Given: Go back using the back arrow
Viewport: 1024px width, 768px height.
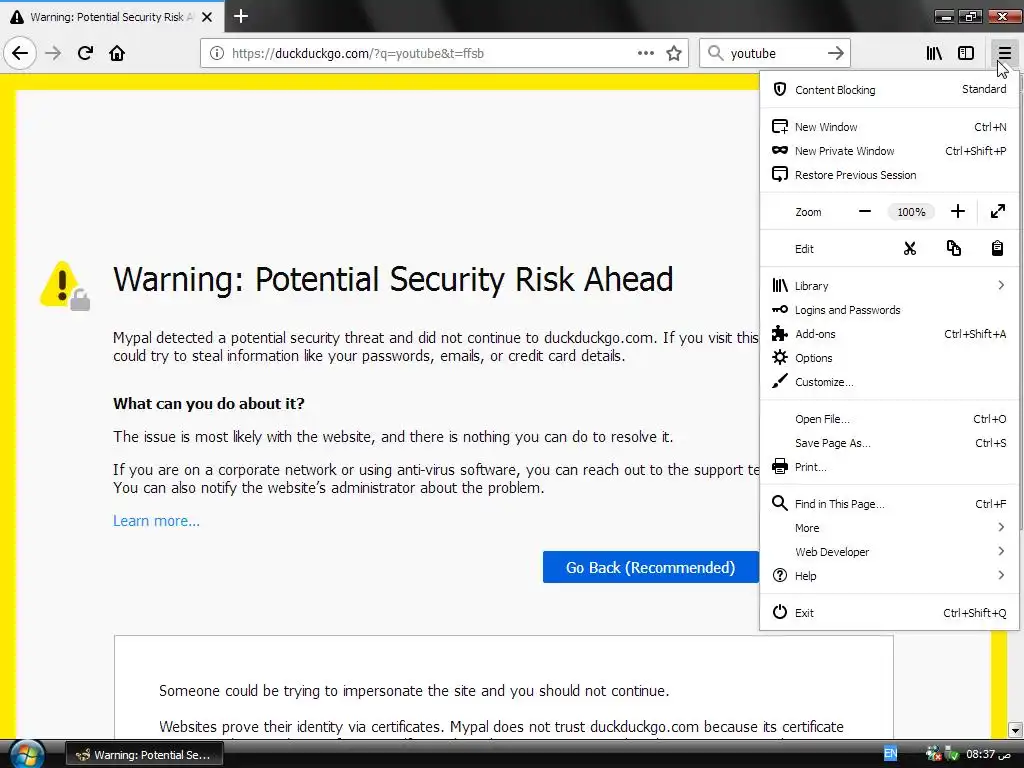Looking at the screenshot, I should [20, 53].
